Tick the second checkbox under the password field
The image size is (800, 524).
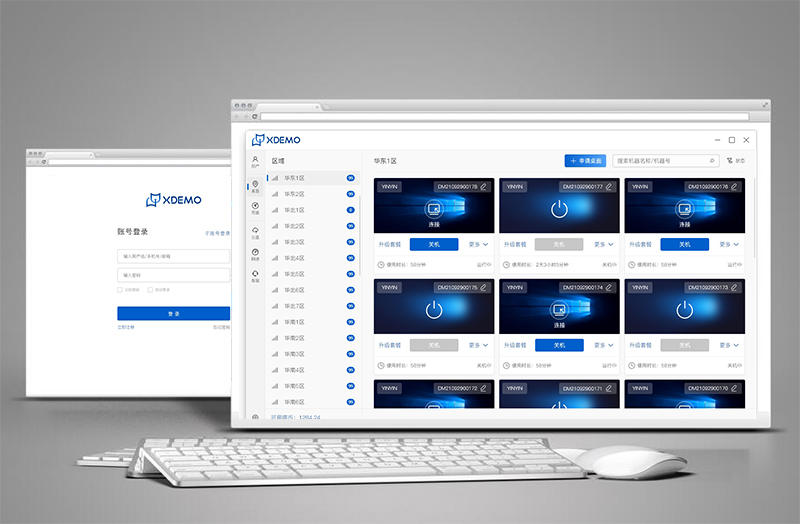(150, 290)
